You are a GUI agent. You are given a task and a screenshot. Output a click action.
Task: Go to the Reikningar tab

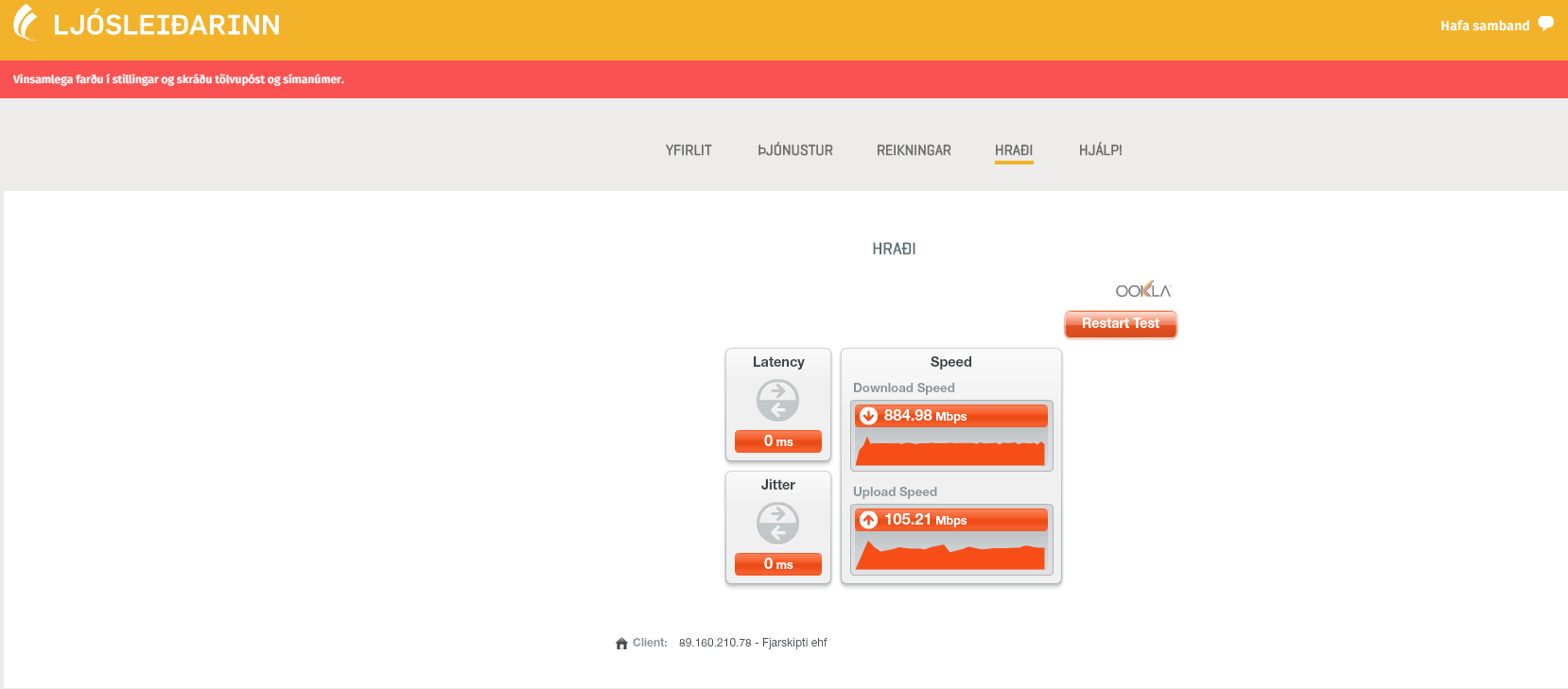point(914,150)
